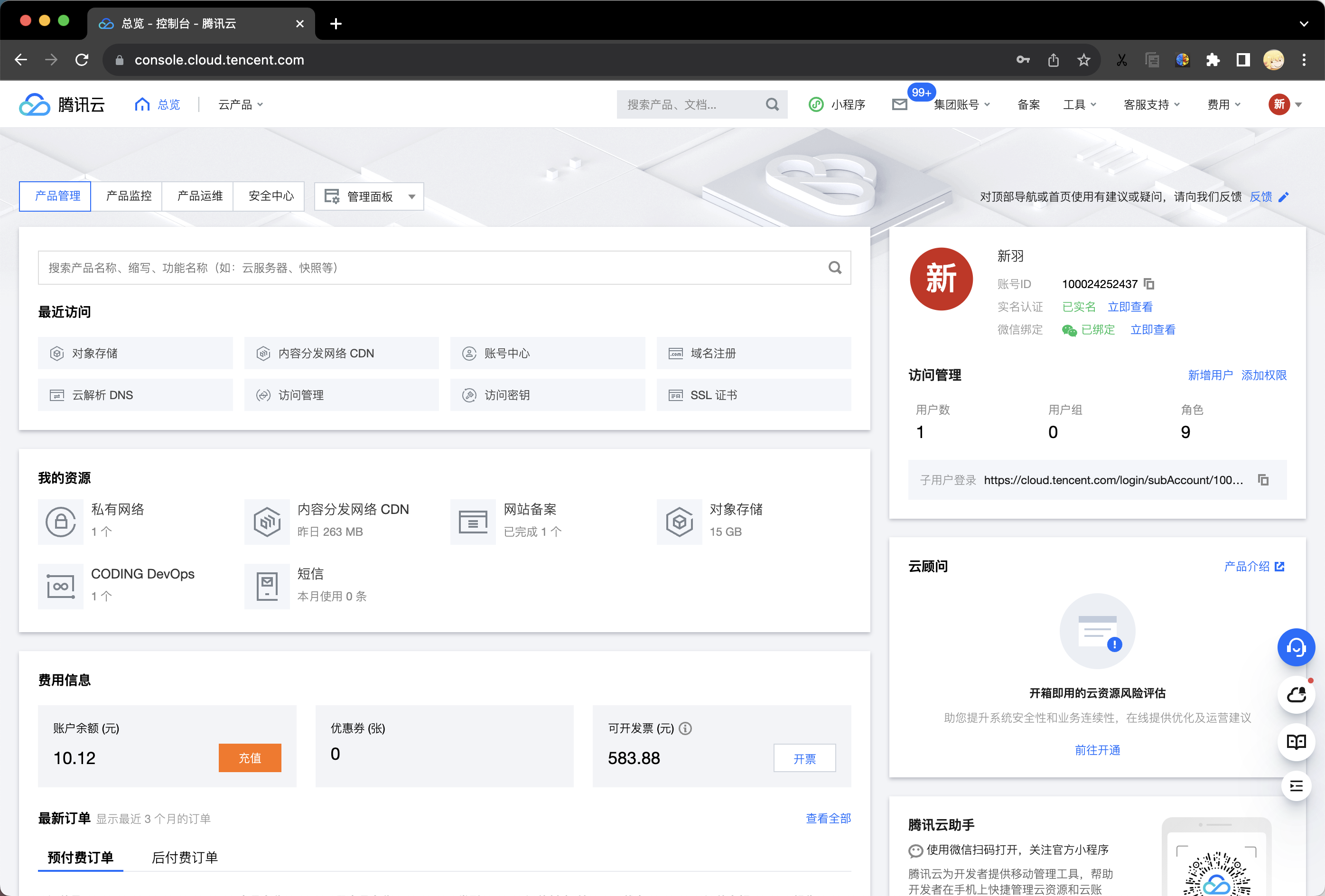Open the 产品介绍 link
Viewport: 1325px width, 896px height.
point(1254,566)
